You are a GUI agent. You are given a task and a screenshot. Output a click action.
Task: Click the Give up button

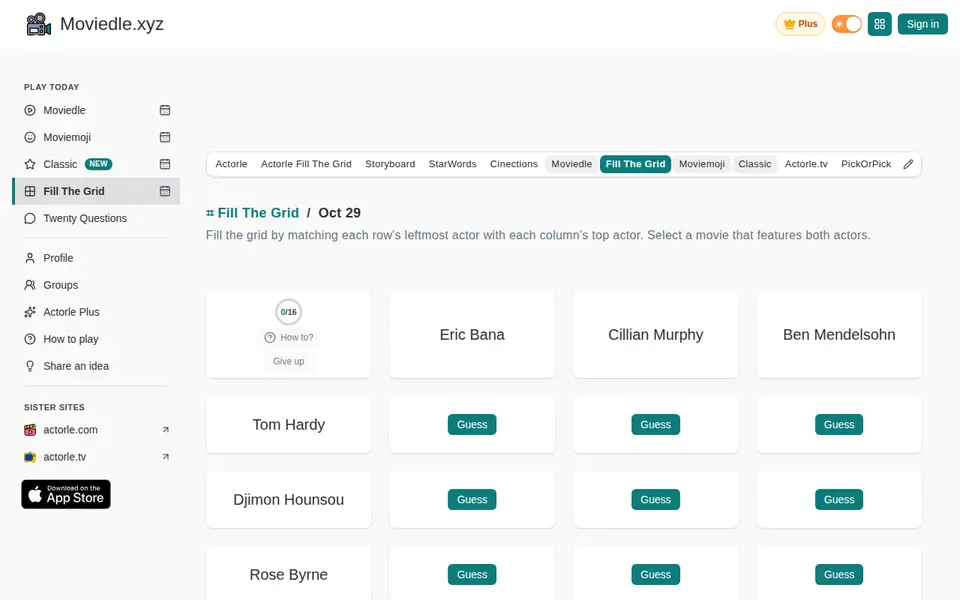pos(288,361)
